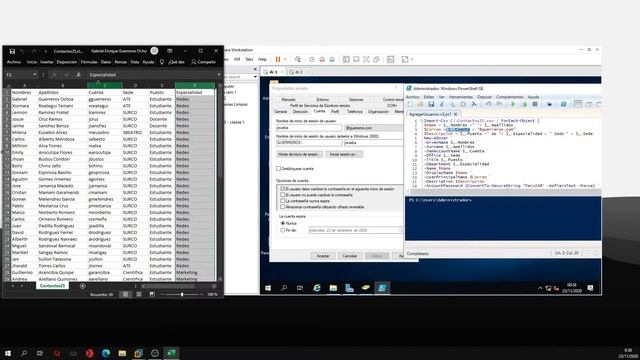Viewport: 640px width, 360px height.
Task: Open VMware power options dropdown arrow
Action: pyautogui.click(x=285, y=59)
